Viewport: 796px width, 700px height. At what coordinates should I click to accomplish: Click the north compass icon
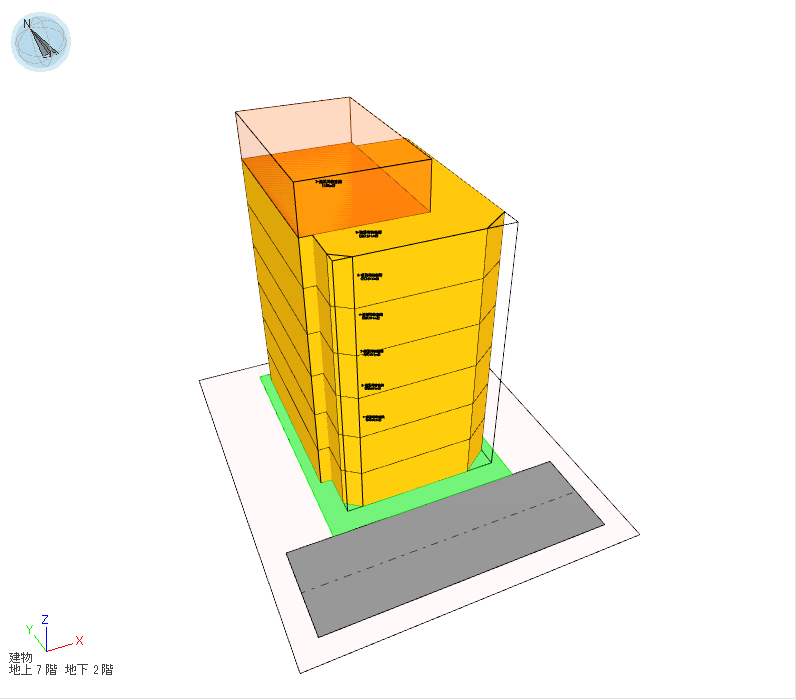click(x=41, y=42)
